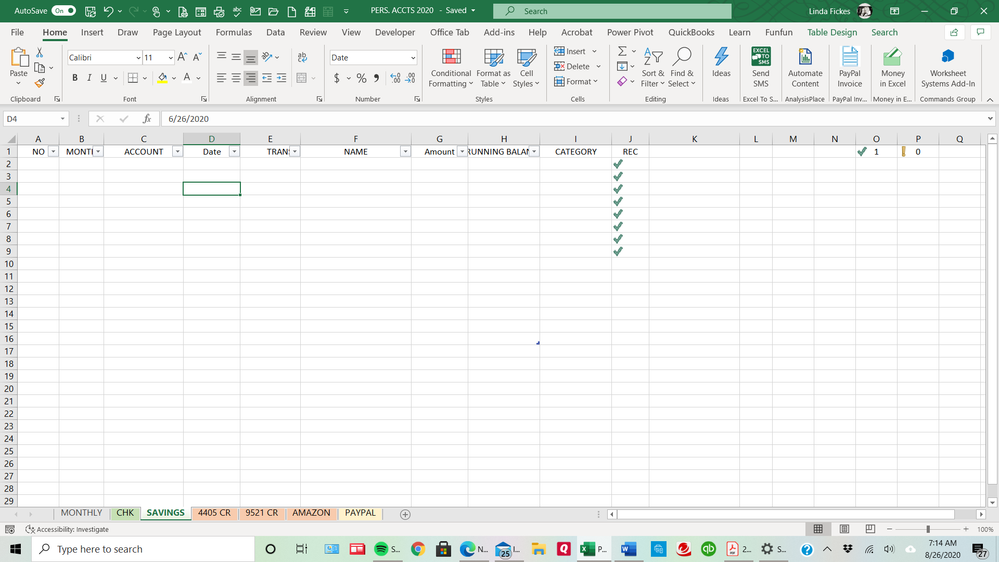Open the Page Layout ribbon tab
This screenshot has height=562, width=999.
coord(176,32)
